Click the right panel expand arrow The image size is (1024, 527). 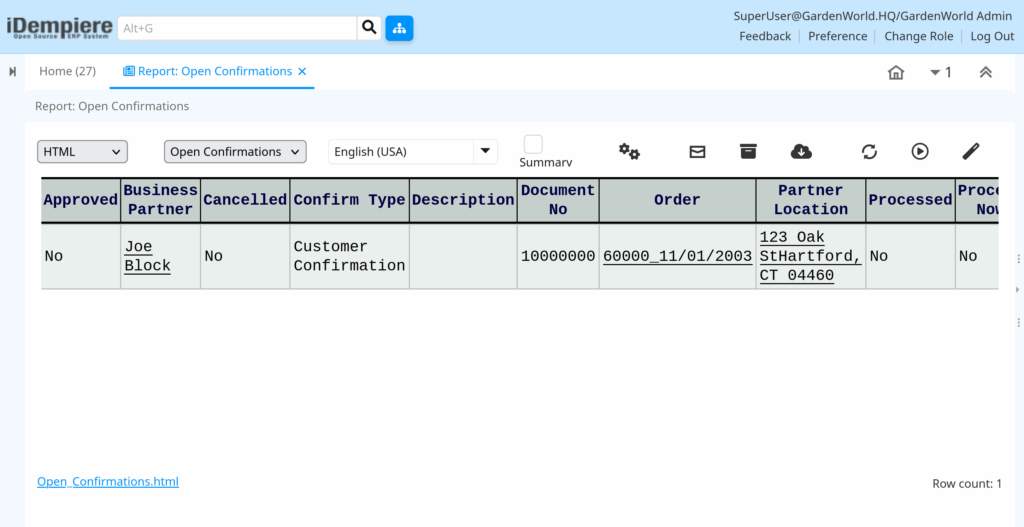coord(1017,289)
